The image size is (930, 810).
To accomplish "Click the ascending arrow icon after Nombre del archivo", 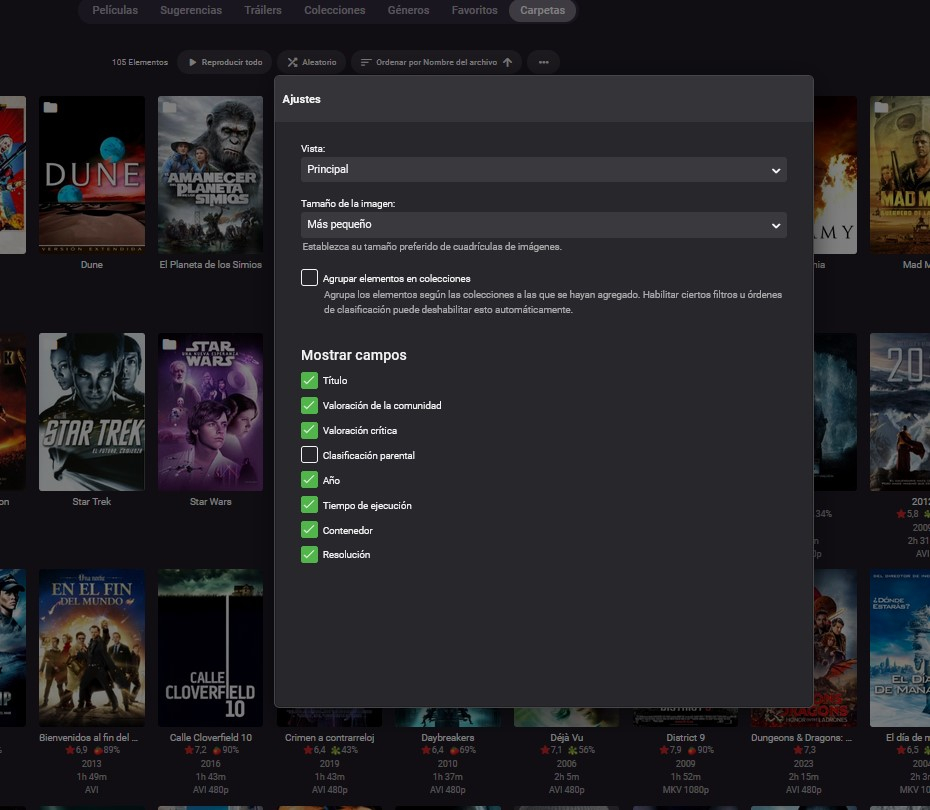I will [x=508, y=62].
